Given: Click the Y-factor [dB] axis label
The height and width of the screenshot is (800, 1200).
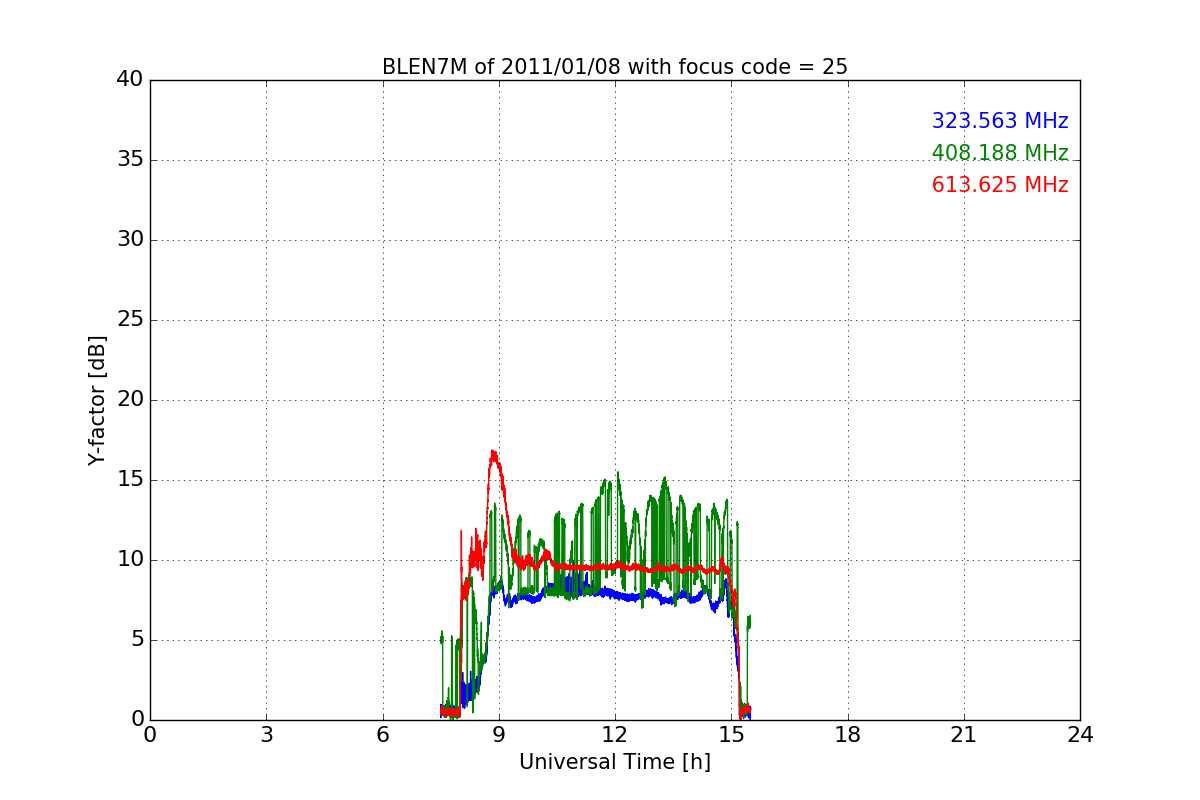Looking at the screenshot, I should (97, 400).
